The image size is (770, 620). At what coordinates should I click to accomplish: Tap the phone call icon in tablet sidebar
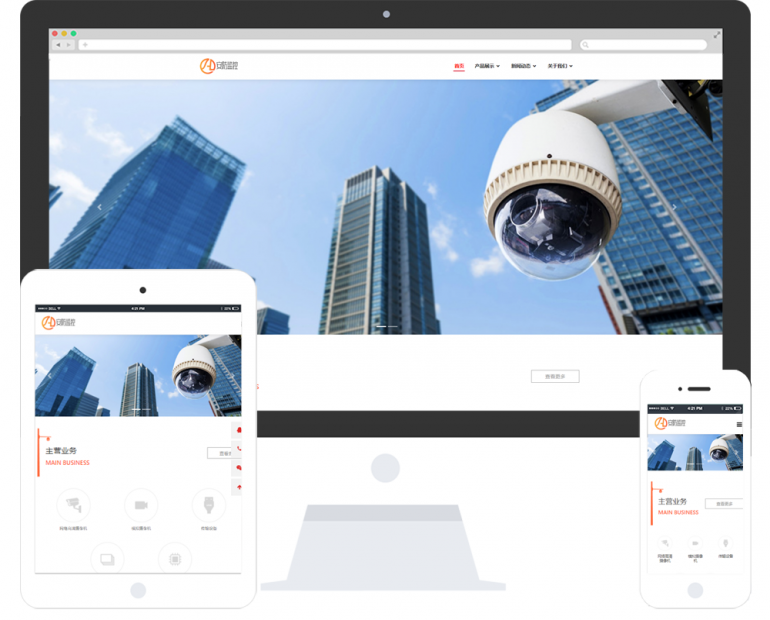238,449
